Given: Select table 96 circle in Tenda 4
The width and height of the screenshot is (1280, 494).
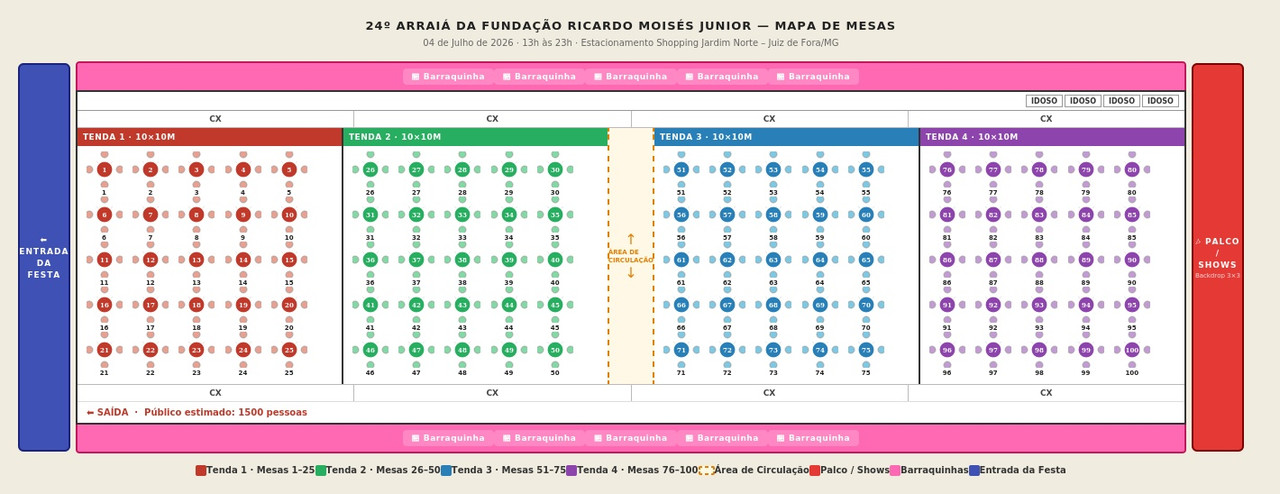Looking at the screenshot, I should [x=947, y=350].
